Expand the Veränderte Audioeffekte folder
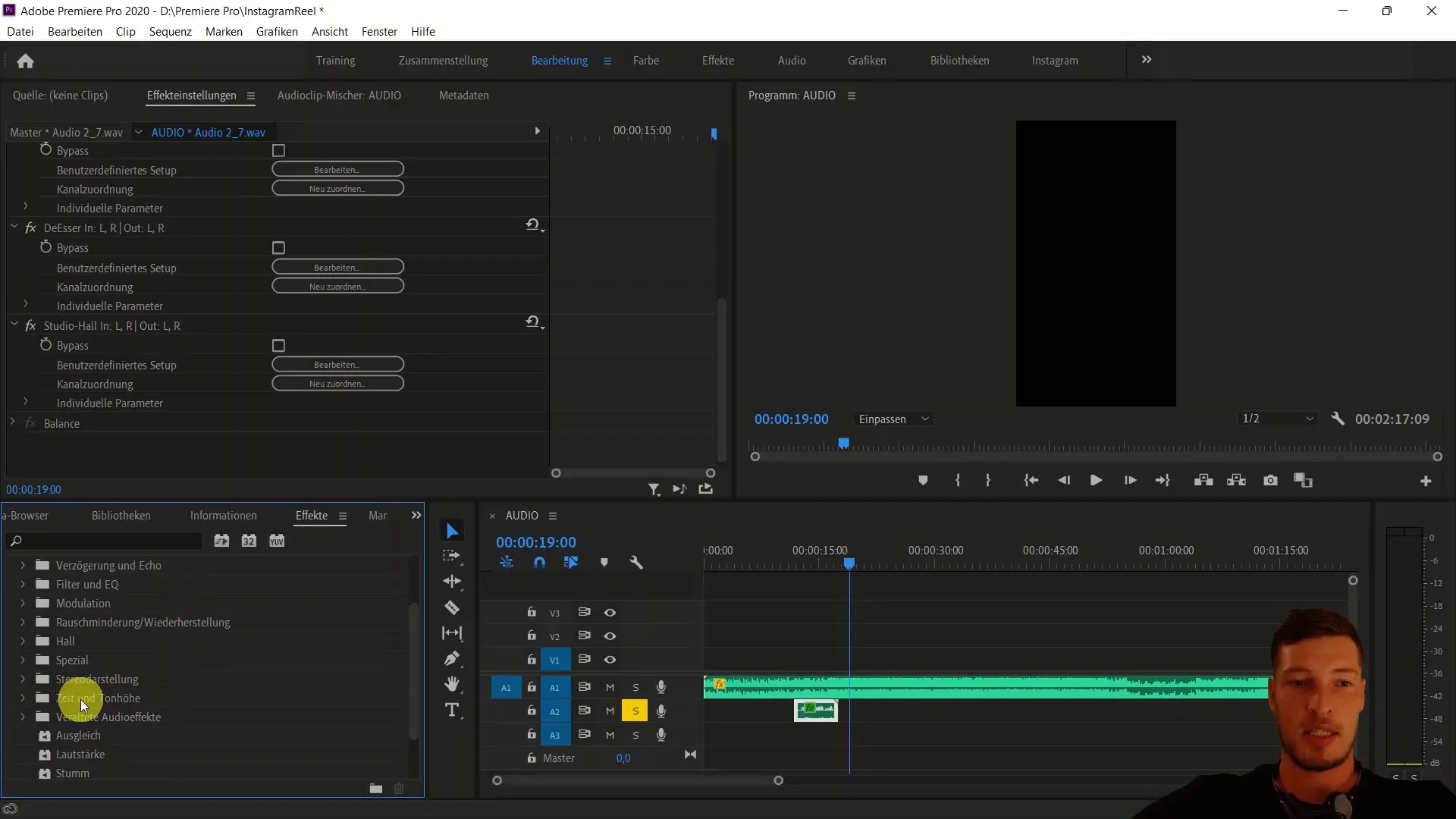Viewport: 1456px width, 819px height. [22, 717]
